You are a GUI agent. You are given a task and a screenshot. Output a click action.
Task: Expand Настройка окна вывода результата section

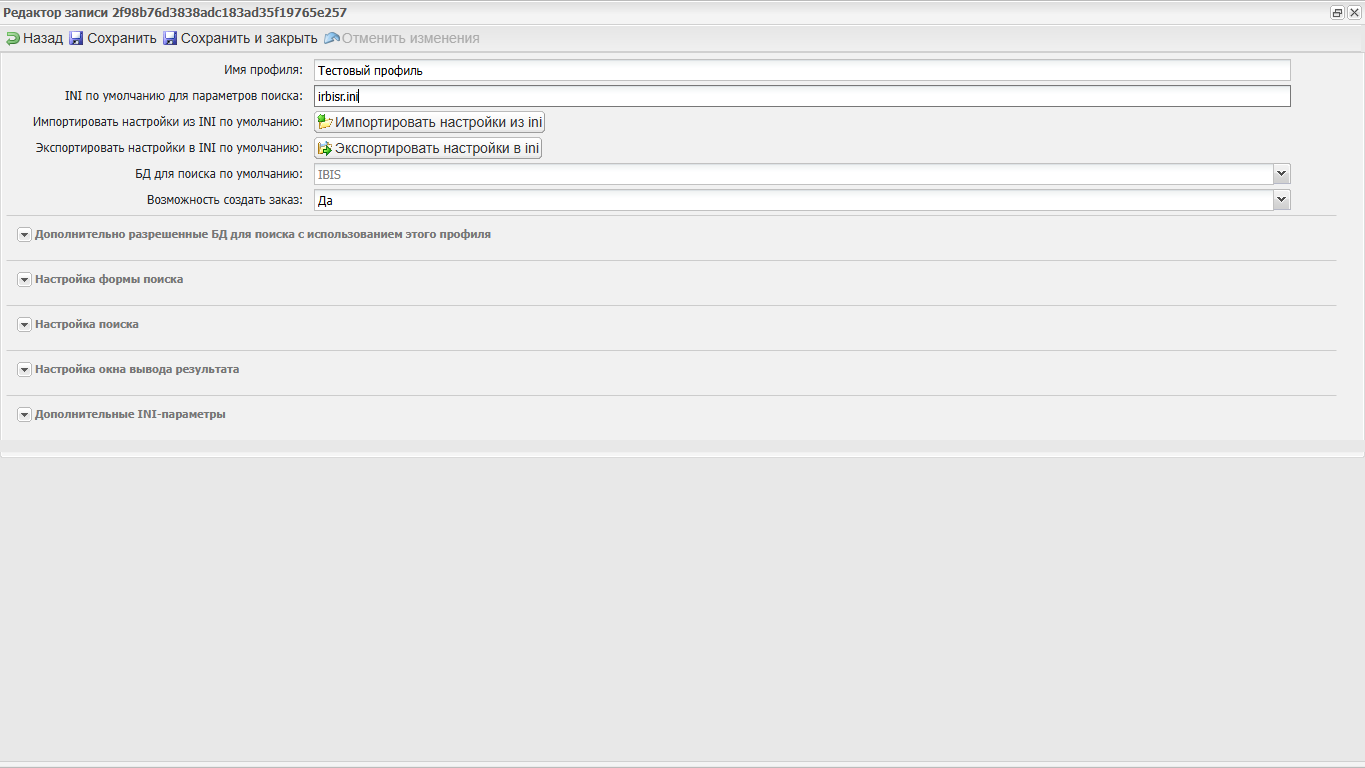(25, 370)
